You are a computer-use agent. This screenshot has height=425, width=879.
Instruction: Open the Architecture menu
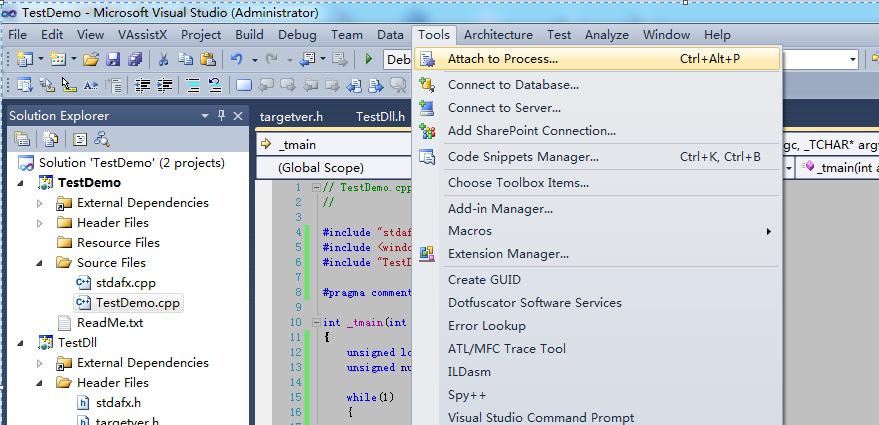pos(498,35)
